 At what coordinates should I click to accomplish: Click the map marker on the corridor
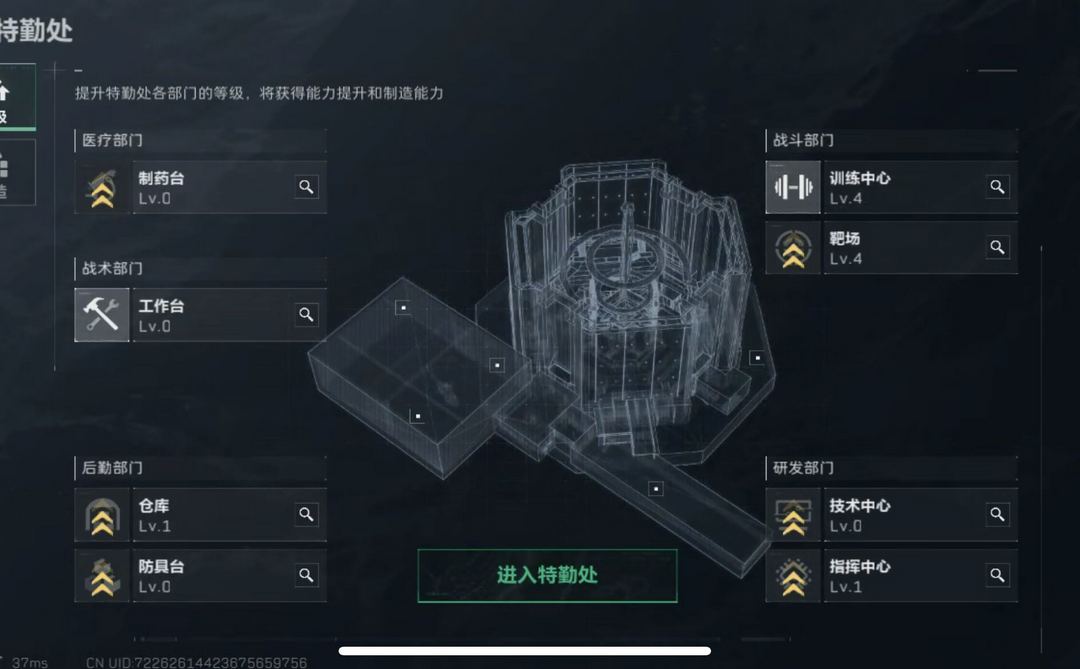(656, 488)
